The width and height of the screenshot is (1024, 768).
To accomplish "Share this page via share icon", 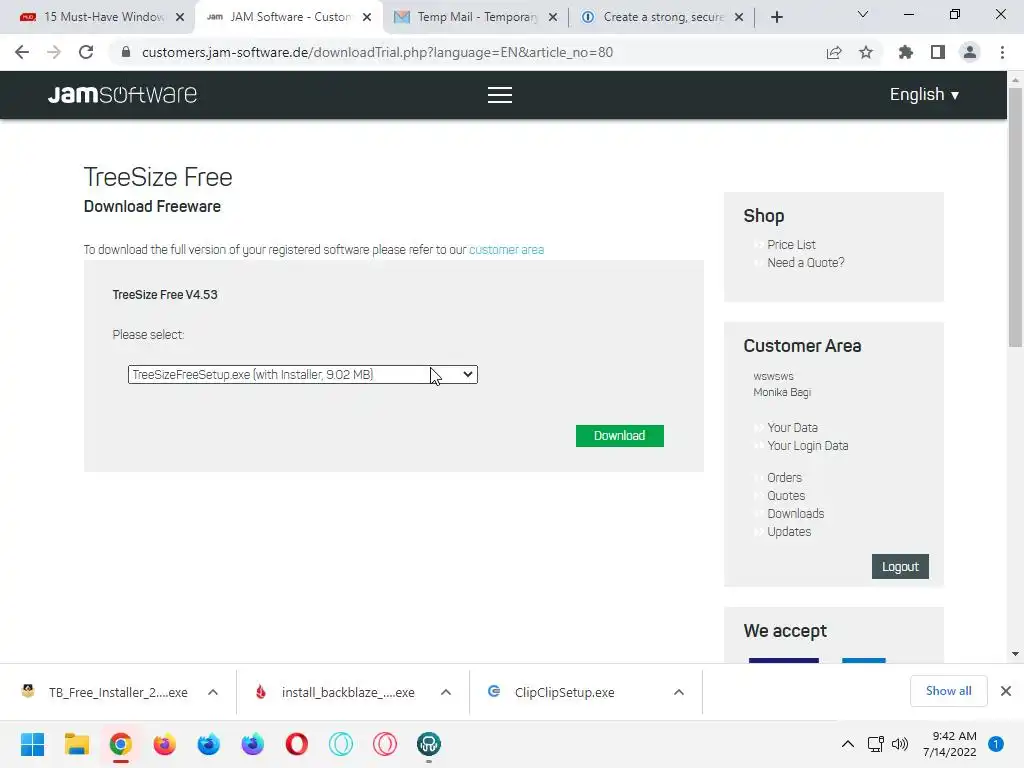I will coord(834,52).
